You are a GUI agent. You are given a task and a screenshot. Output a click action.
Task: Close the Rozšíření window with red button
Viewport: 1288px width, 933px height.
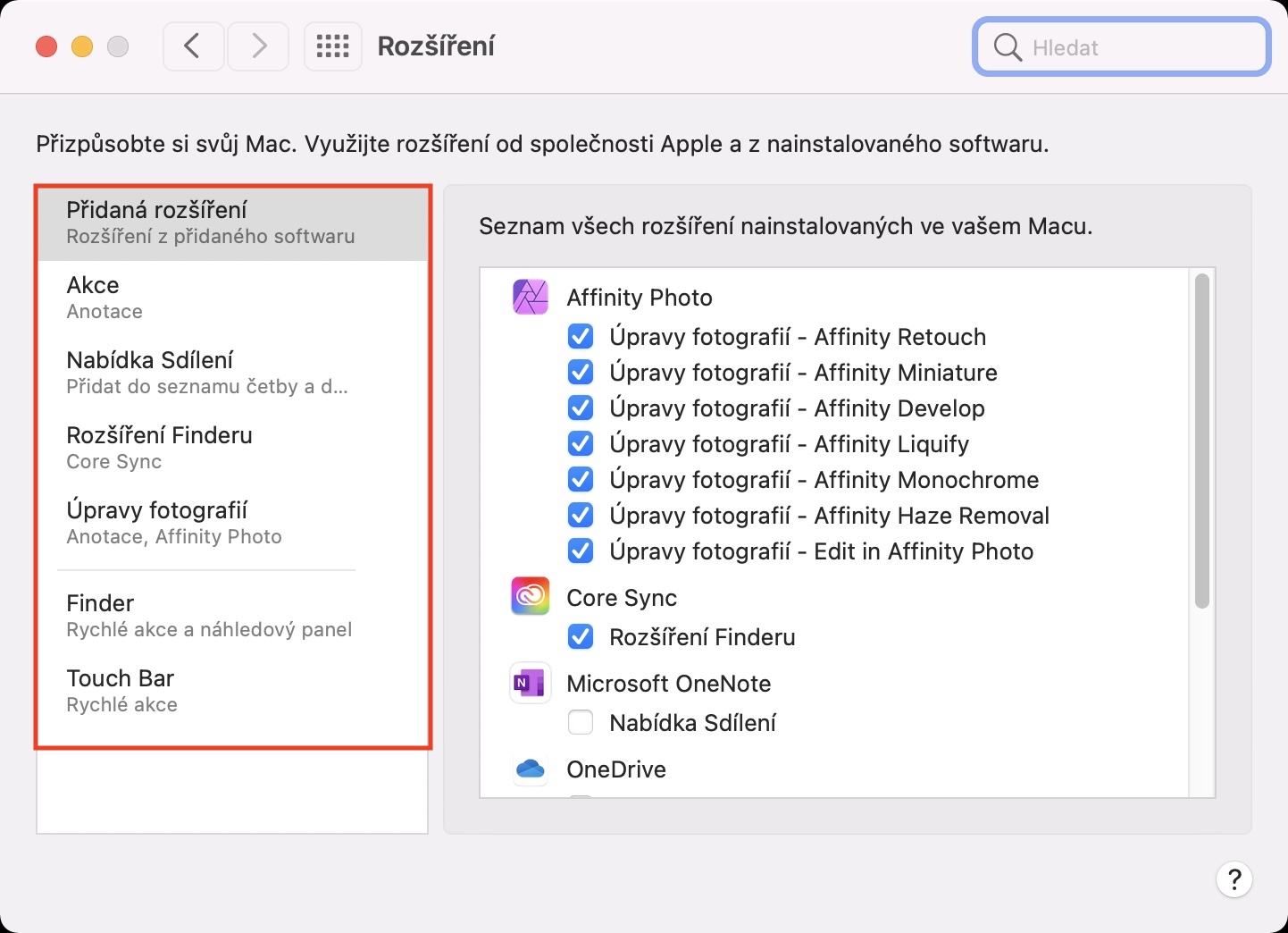46,46
